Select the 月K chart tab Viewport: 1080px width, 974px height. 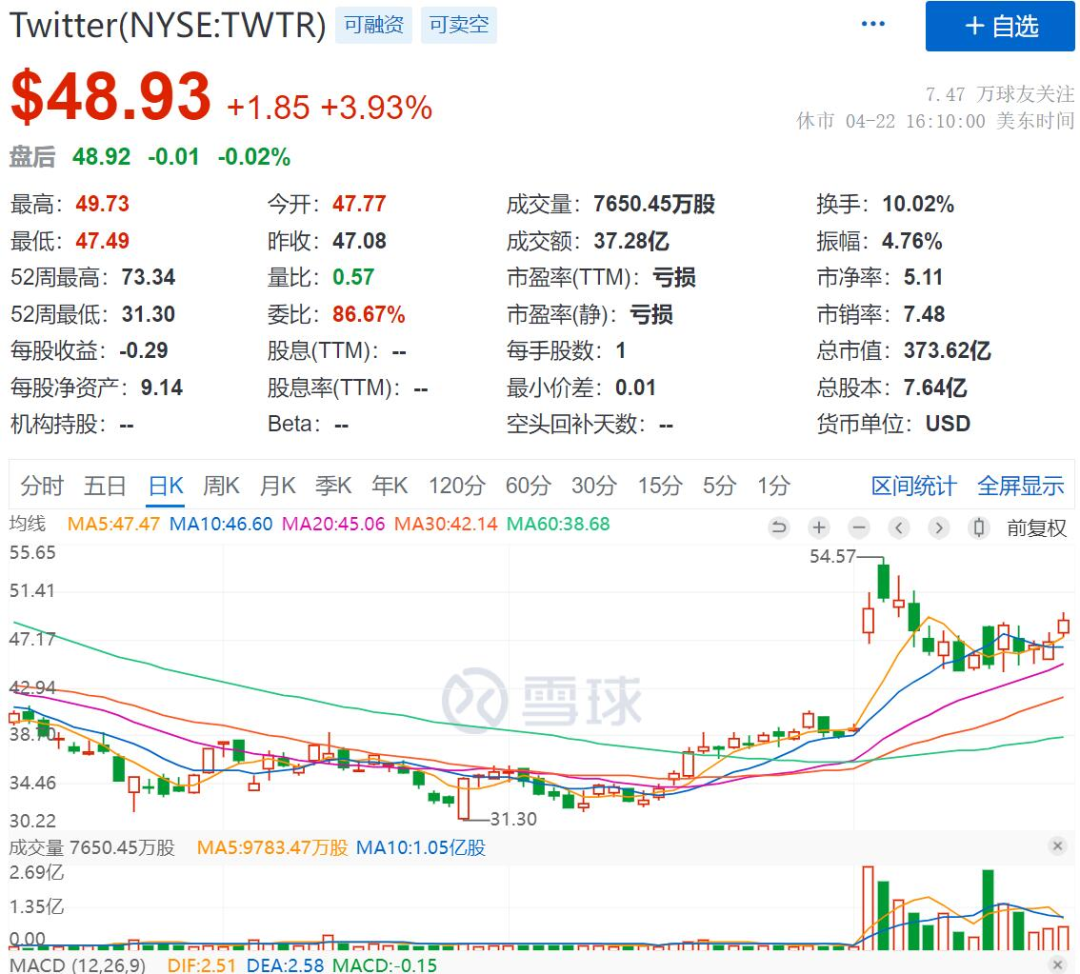tap(278, 486)
